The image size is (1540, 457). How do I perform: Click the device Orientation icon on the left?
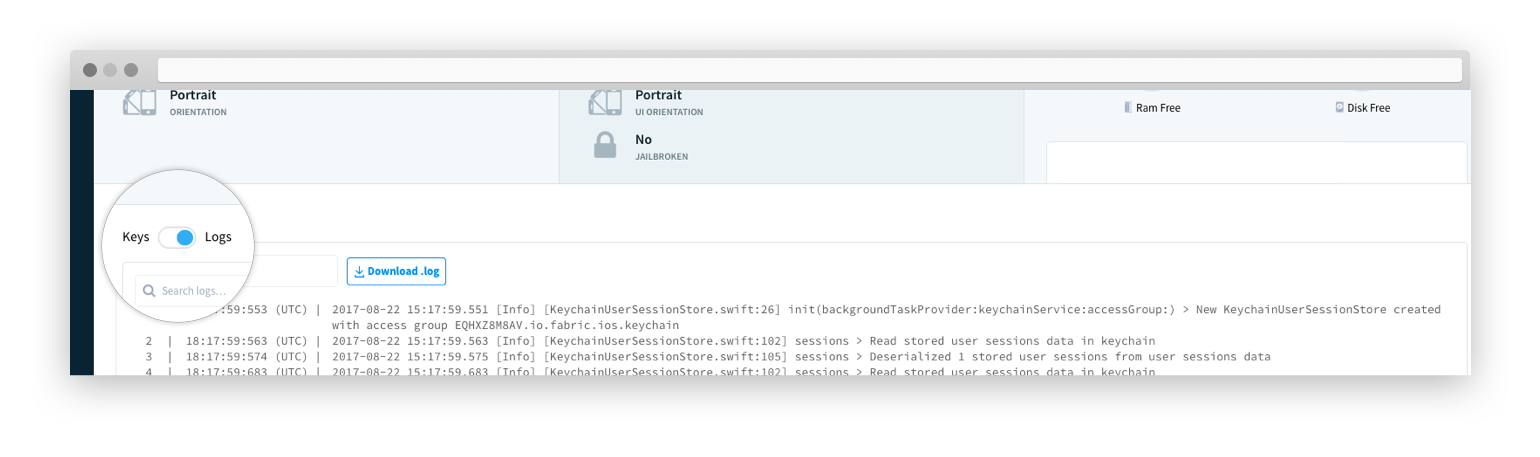point(139,102)
